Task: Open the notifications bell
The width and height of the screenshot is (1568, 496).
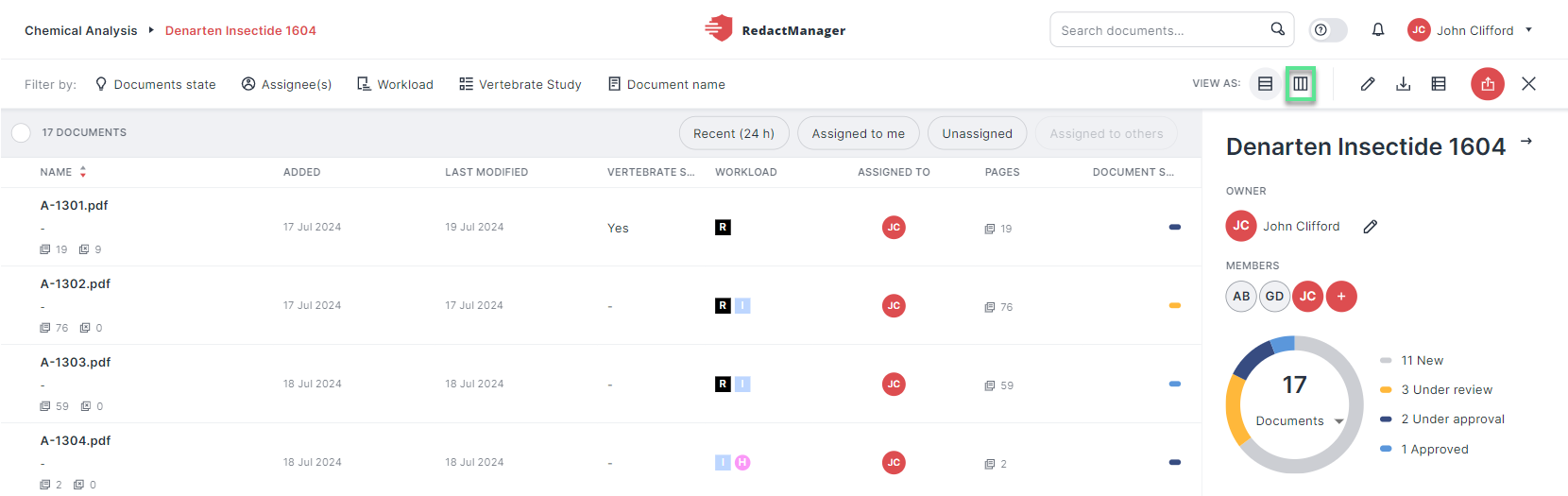Action: 1378,30
